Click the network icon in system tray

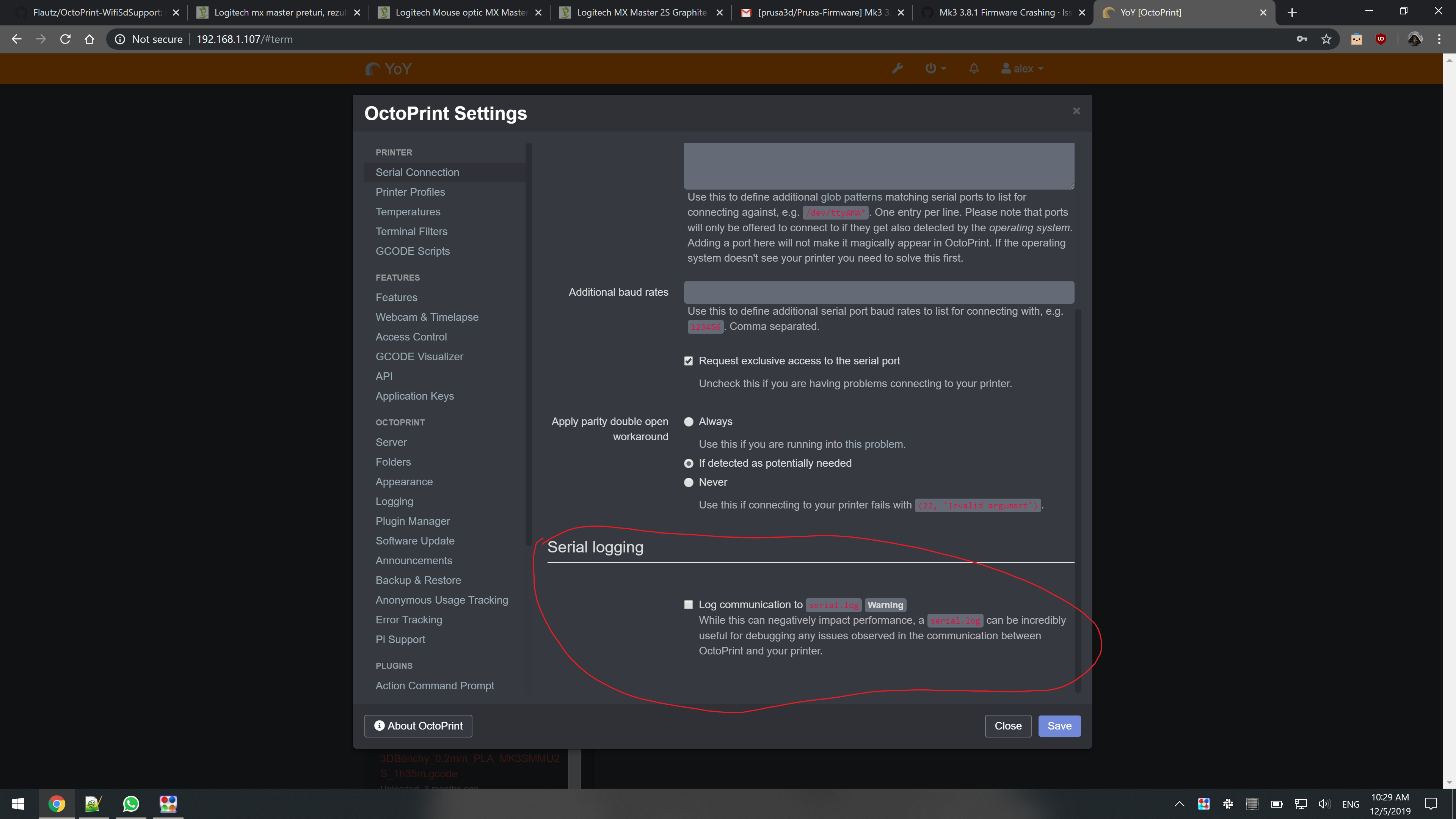[x=1301, y=804]
